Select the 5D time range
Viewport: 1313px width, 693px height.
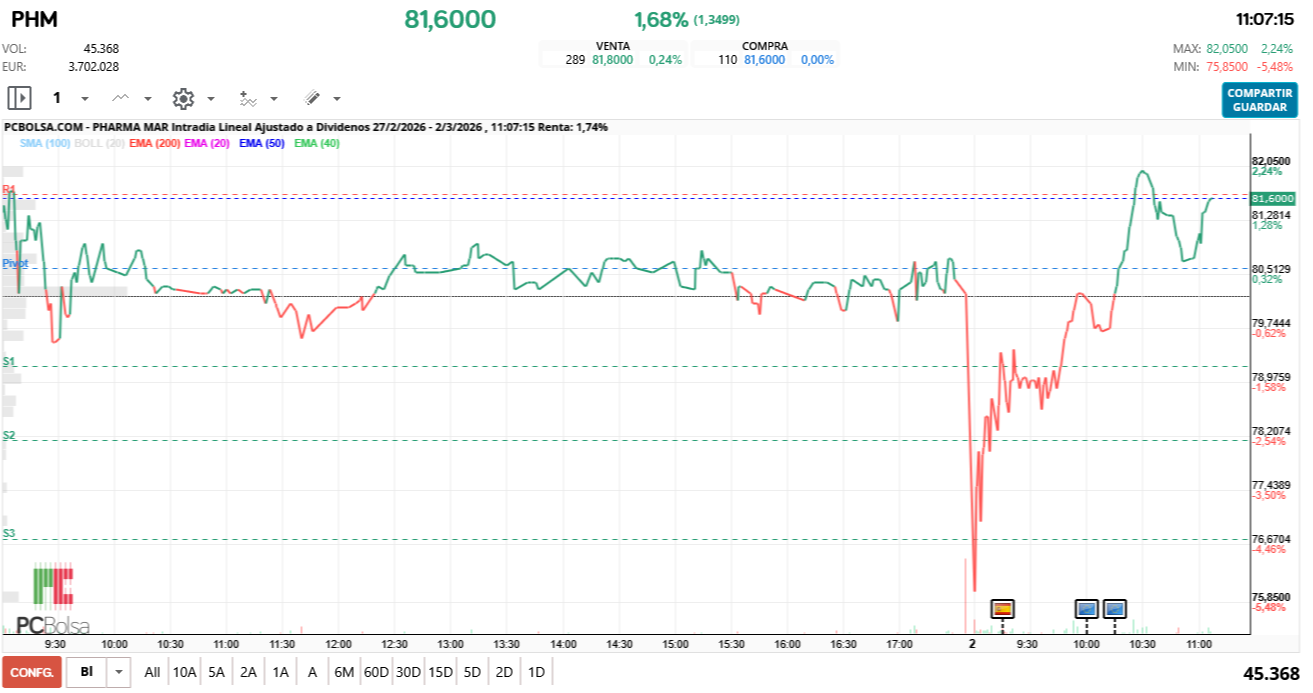click(x=472, y=672)
